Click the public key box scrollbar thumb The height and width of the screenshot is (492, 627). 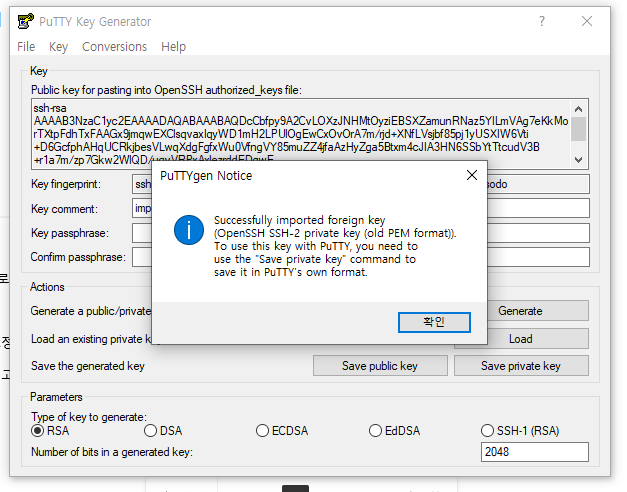(x=578, y=129)
